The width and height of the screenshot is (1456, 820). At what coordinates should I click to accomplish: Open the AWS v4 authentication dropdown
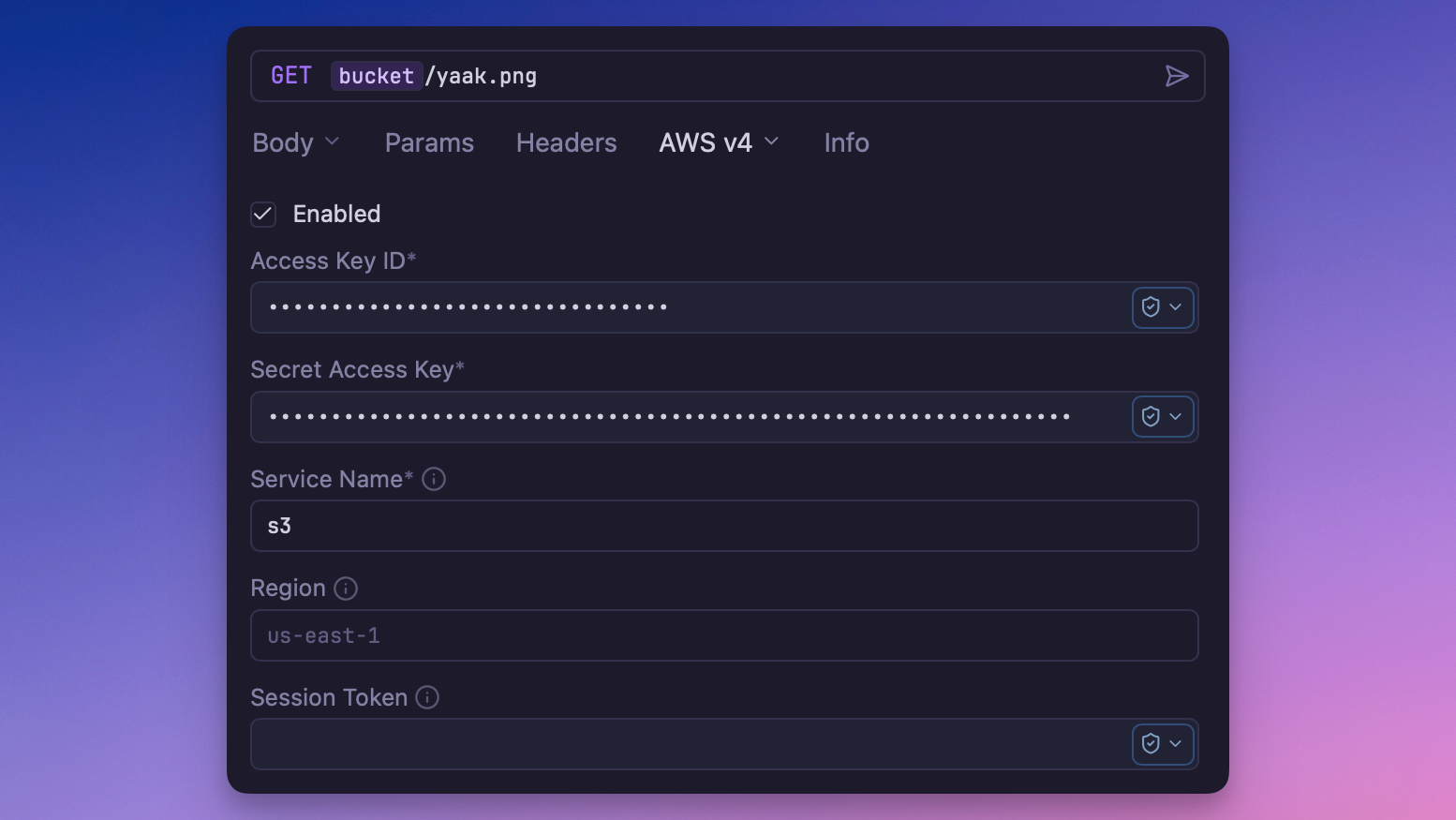point(719,142)
